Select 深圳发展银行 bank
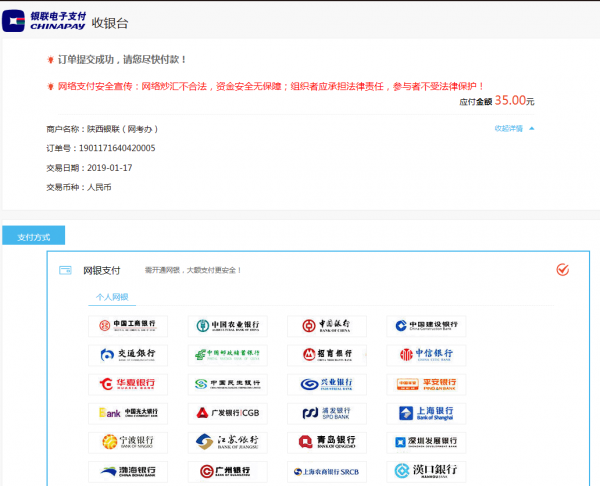Image resolution: width=600 pixels, height=486 pixels. pyautogui.click(x=426, y=442)
